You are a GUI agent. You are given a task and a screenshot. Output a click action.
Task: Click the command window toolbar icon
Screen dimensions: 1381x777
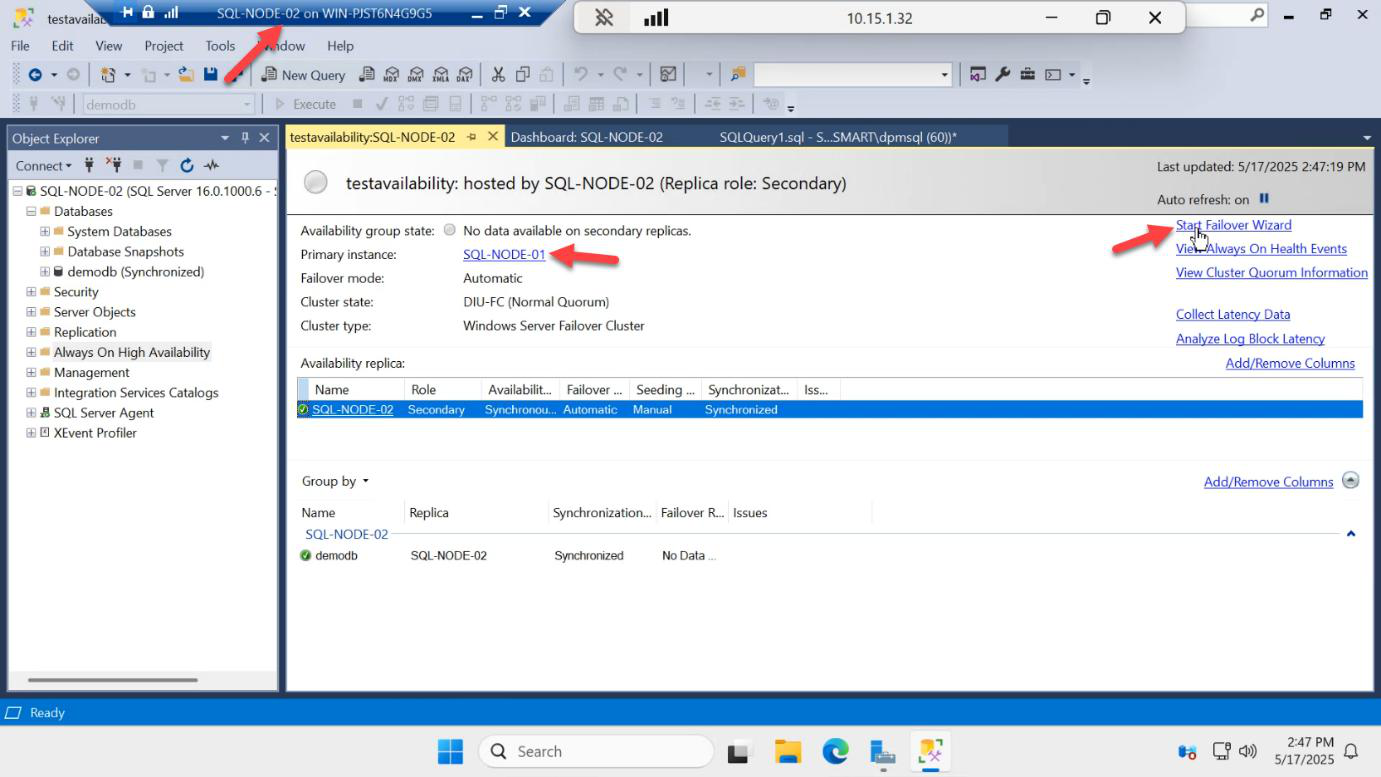(1053, 75)
